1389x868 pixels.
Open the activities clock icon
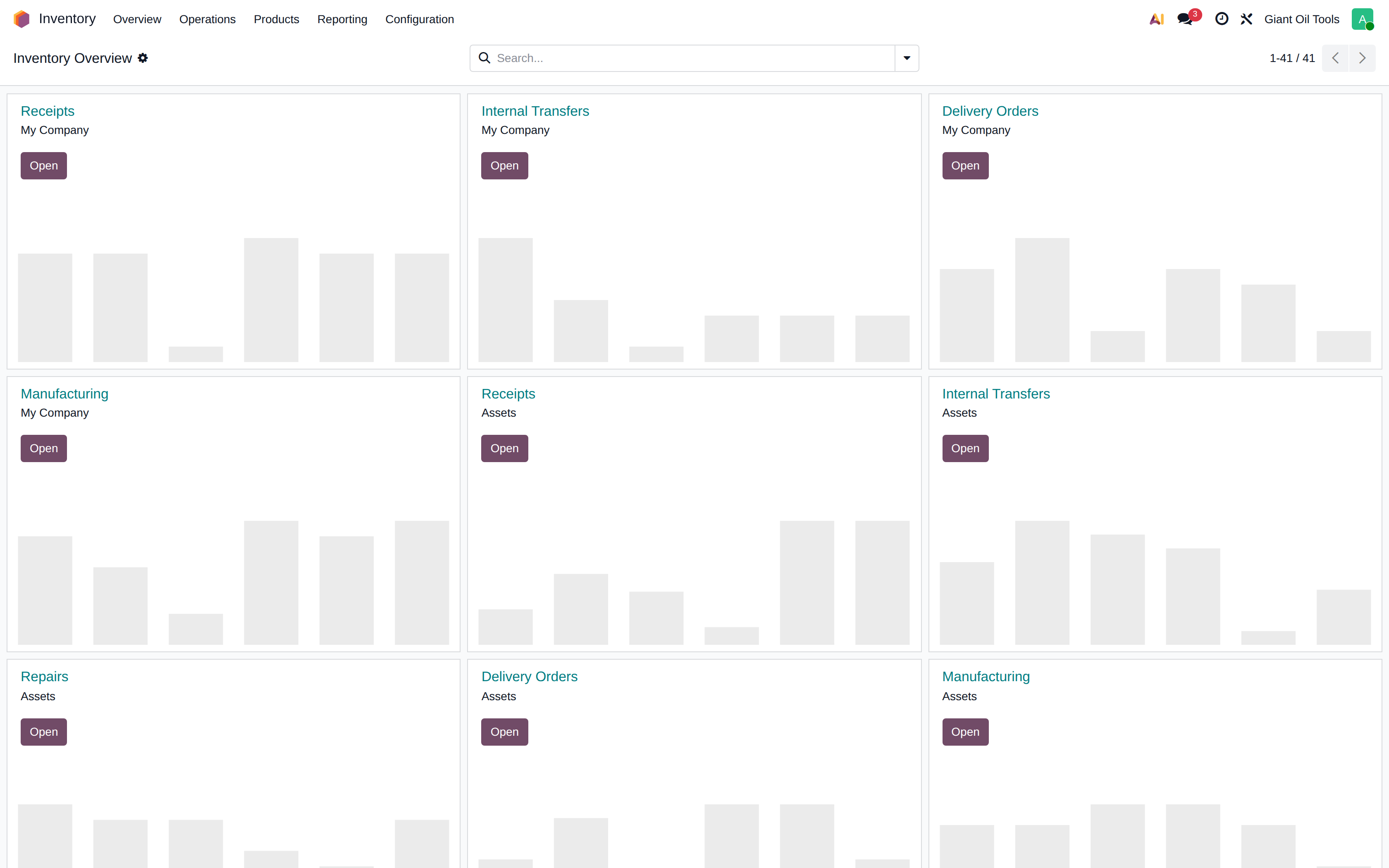coord(1222,19)
